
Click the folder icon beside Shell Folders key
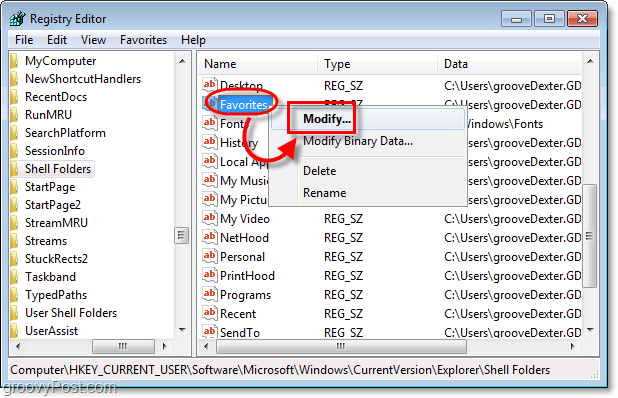(15, 169)
